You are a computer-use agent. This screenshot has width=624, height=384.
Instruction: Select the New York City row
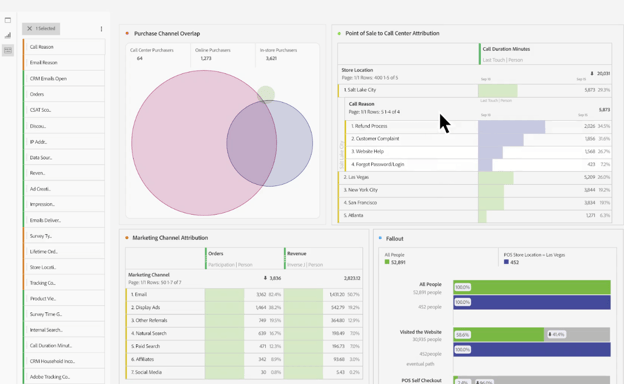pos(474,190)
